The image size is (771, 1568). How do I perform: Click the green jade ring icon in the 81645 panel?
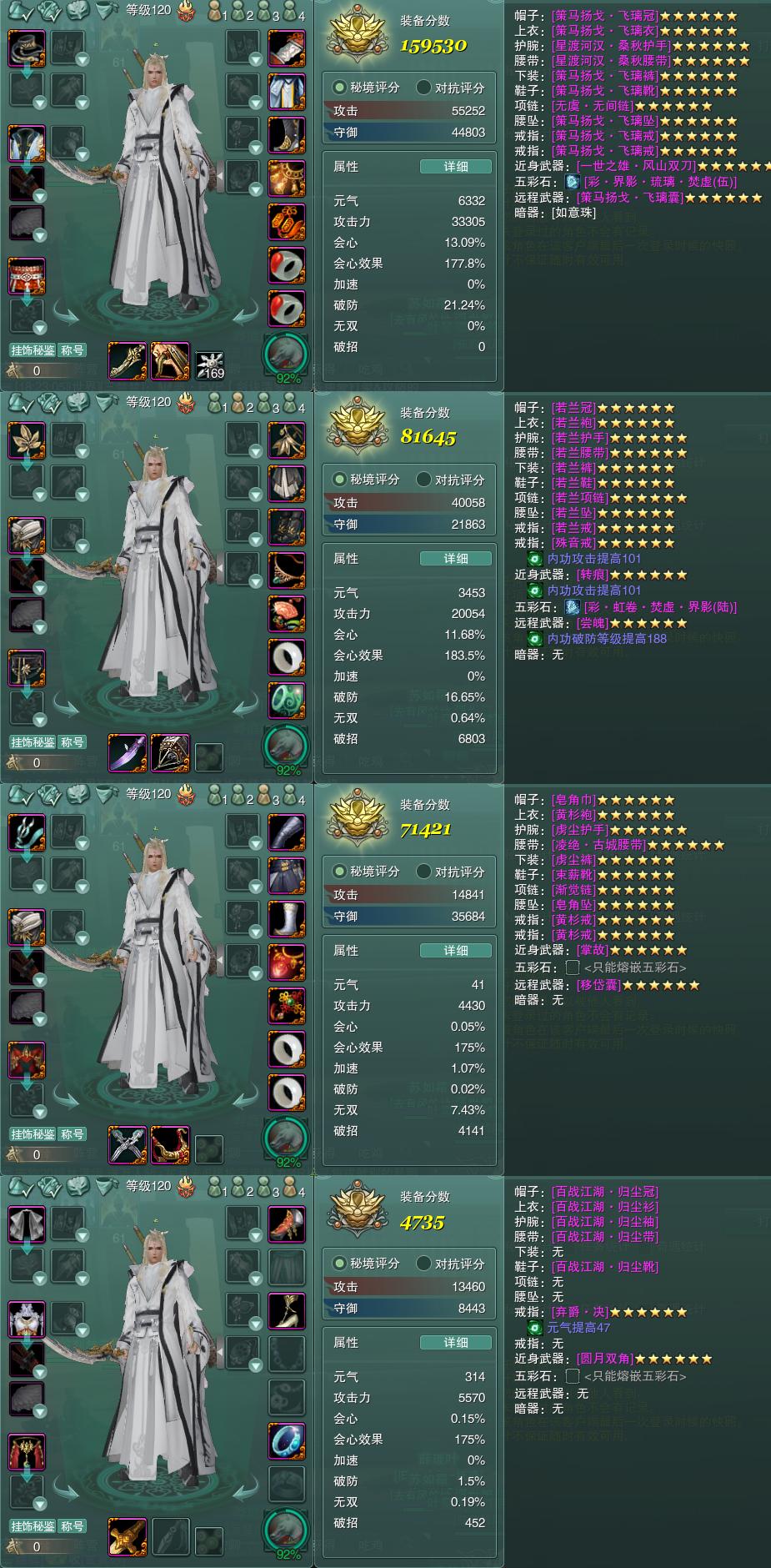click(x=286, y=700)
